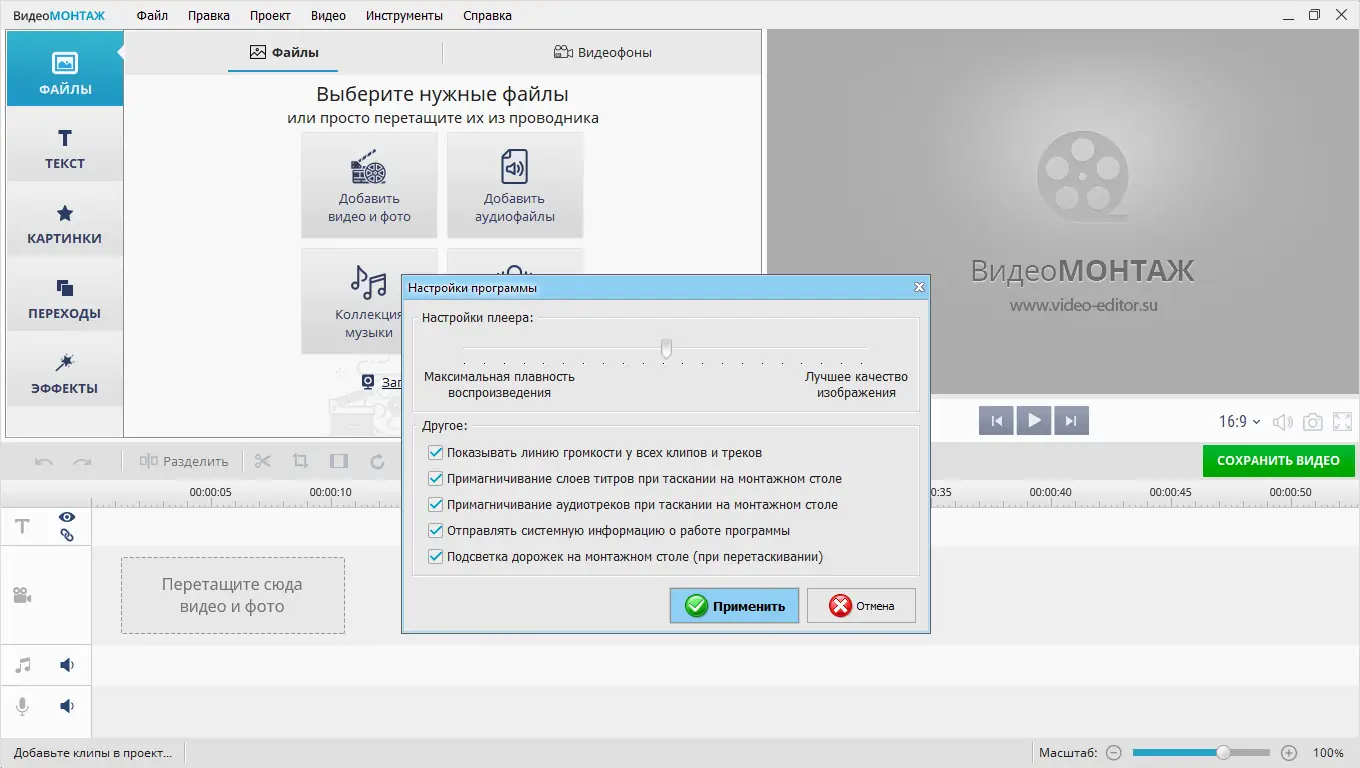Switch to the Видеофоны tab

point(602,52)
